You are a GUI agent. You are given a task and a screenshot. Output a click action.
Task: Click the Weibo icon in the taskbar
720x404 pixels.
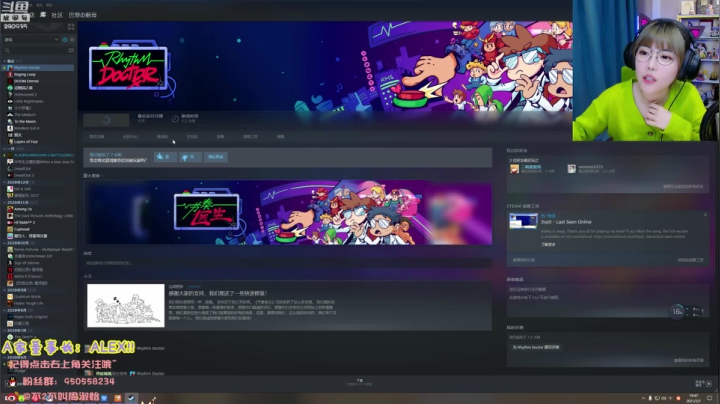[11, 398]
